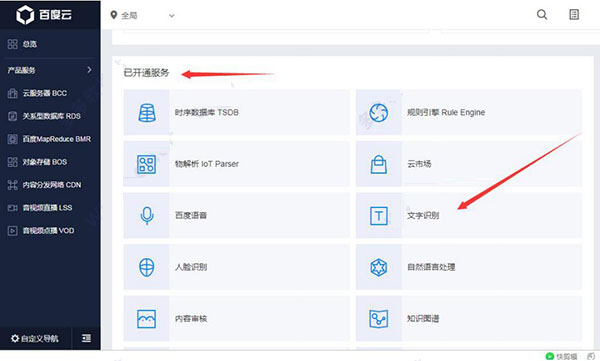Open 自定义导航 settings
This screenshot has width=600, height=361.
click(35, 338)
